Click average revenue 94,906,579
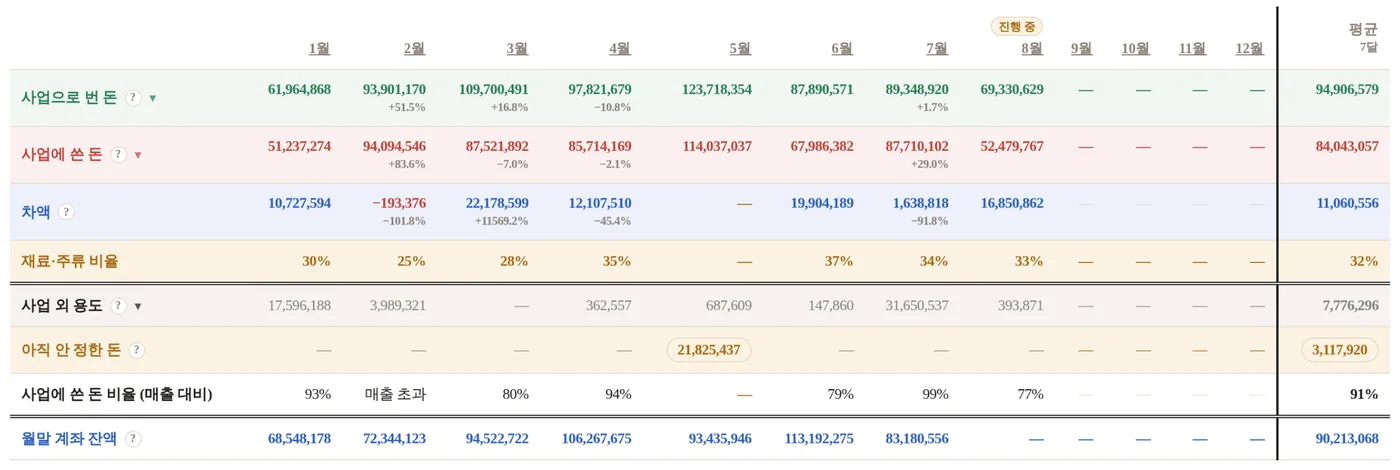1400x470 pixels. click(x=1347, y=90)
